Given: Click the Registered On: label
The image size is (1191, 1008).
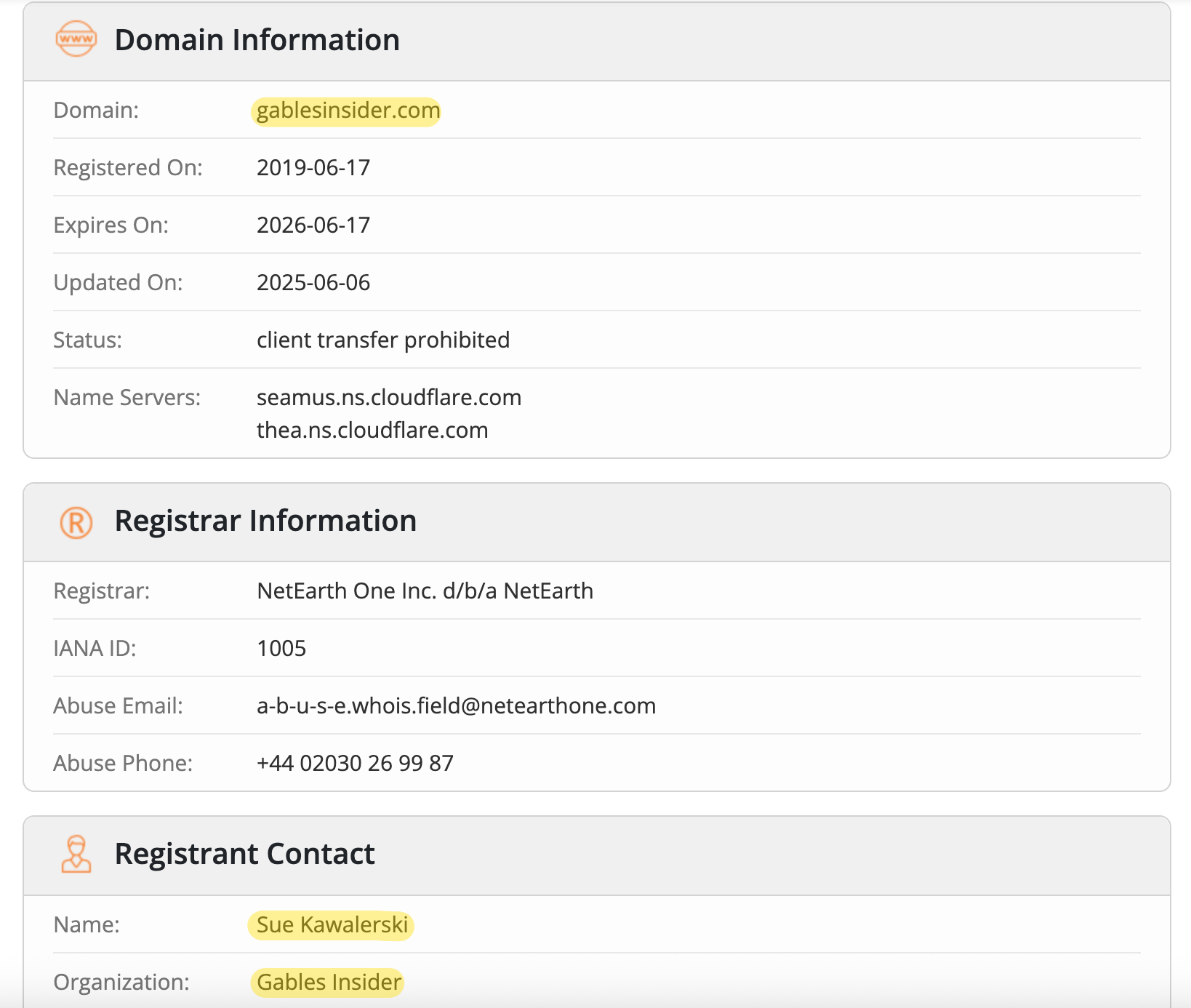Looking at the screenshot, I should [x=128, y=168].
